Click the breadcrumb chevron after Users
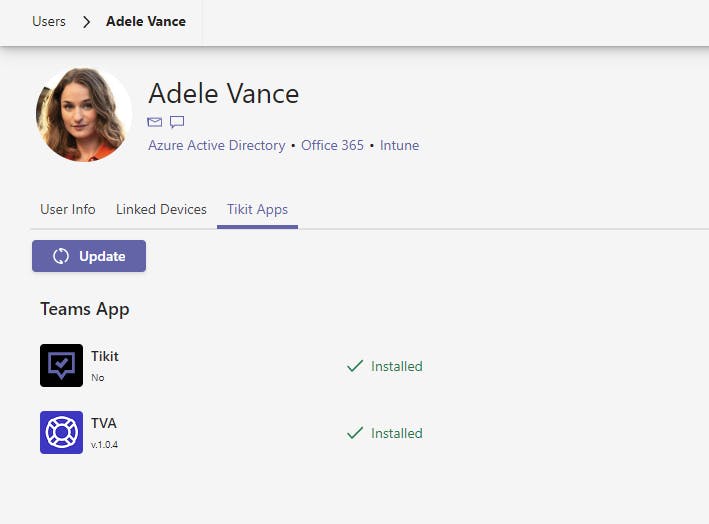 (86, 22)
